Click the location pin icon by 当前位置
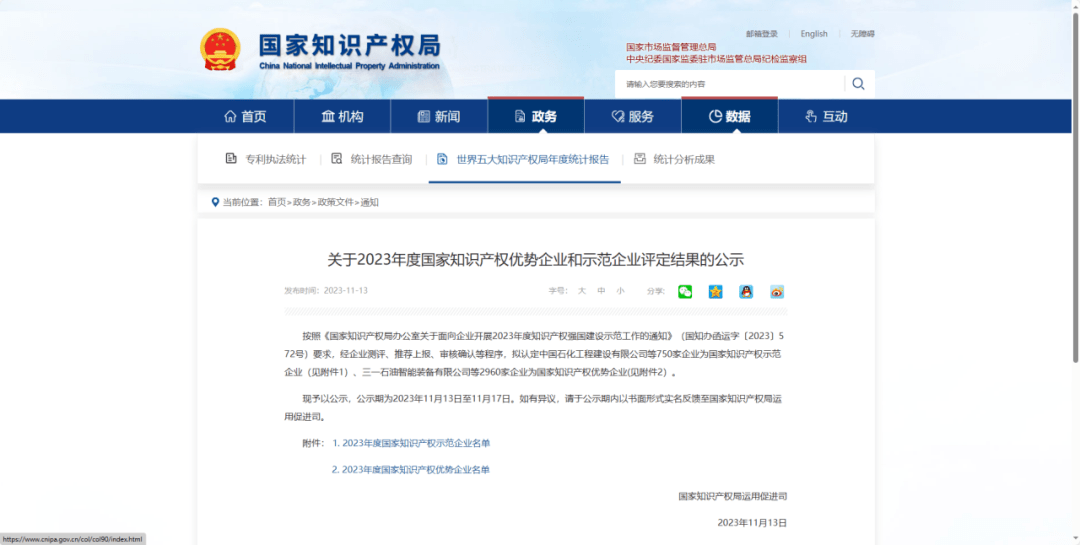Screen dimensions: 1080x545 (216, 202)
